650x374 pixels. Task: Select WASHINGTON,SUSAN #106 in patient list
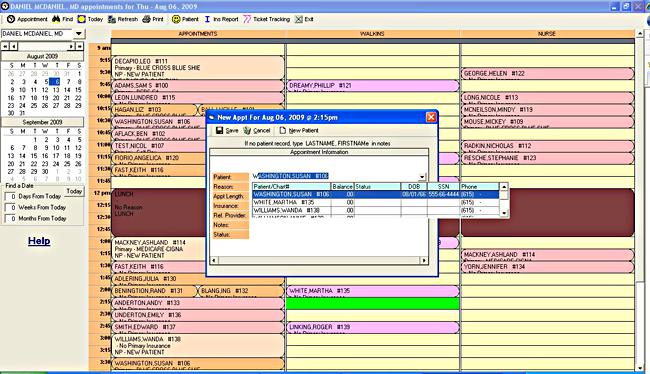(376, 194)
